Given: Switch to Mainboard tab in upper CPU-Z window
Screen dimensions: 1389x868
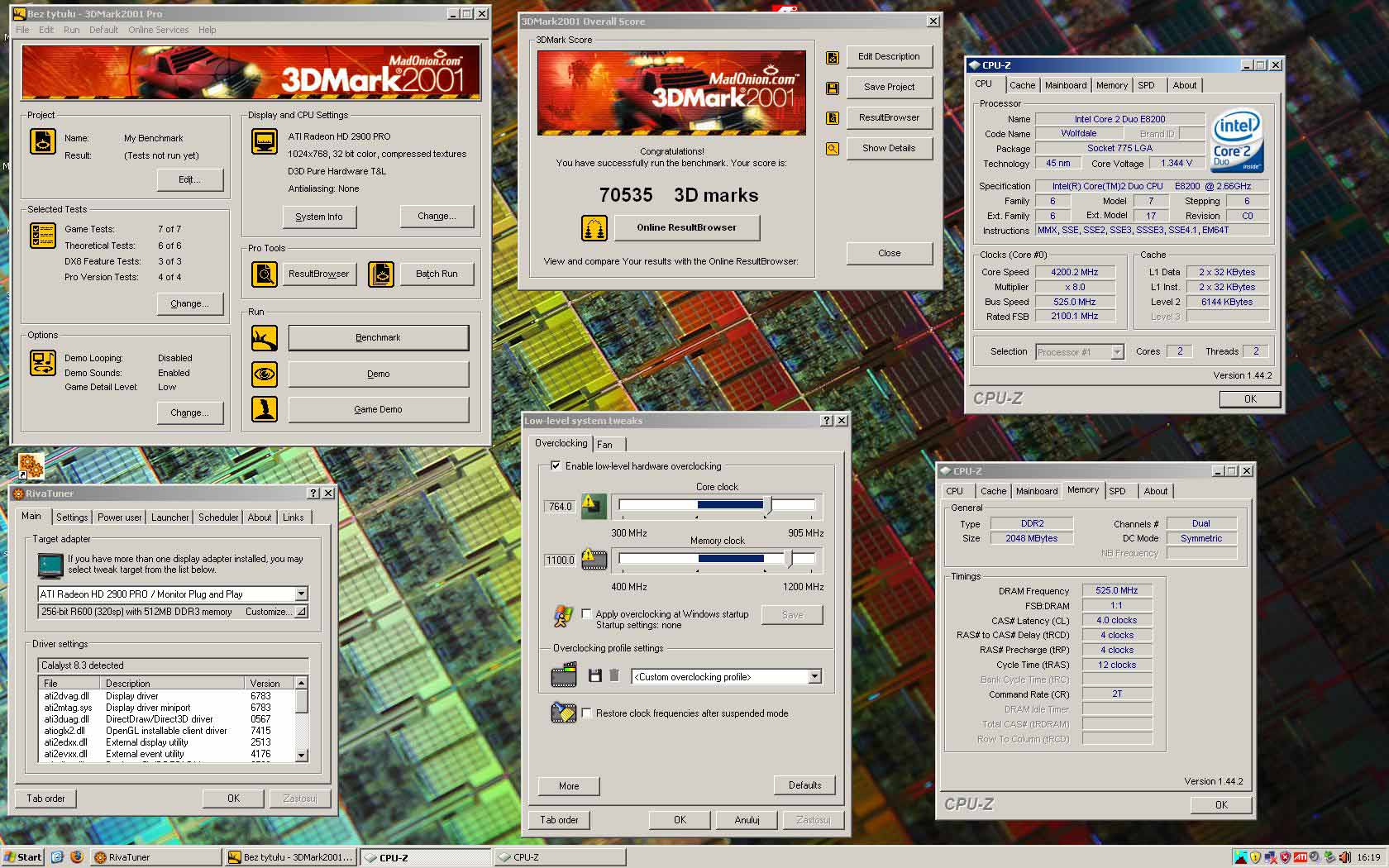Looking at the screenshot, I should pyautogui.click(x=1066, y=85).
